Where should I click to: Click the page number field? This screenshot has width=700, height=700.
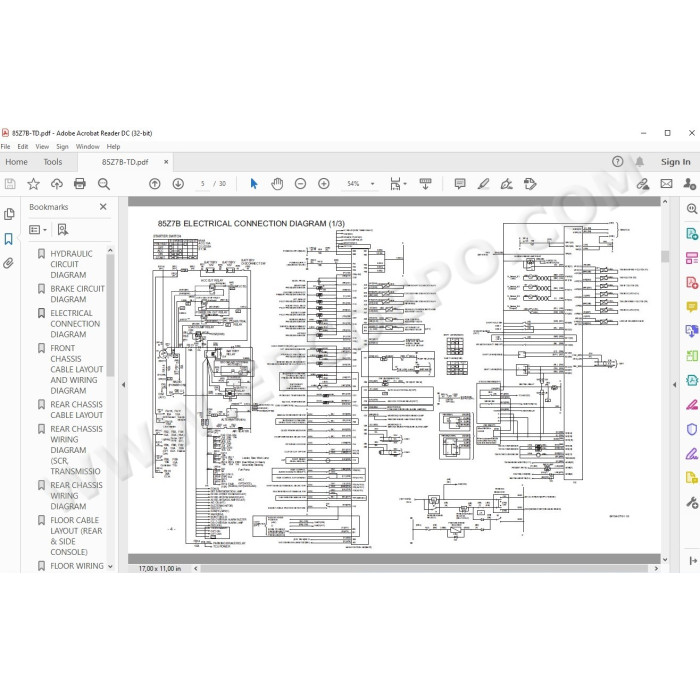pyautogui.click(x=203, y=183)
